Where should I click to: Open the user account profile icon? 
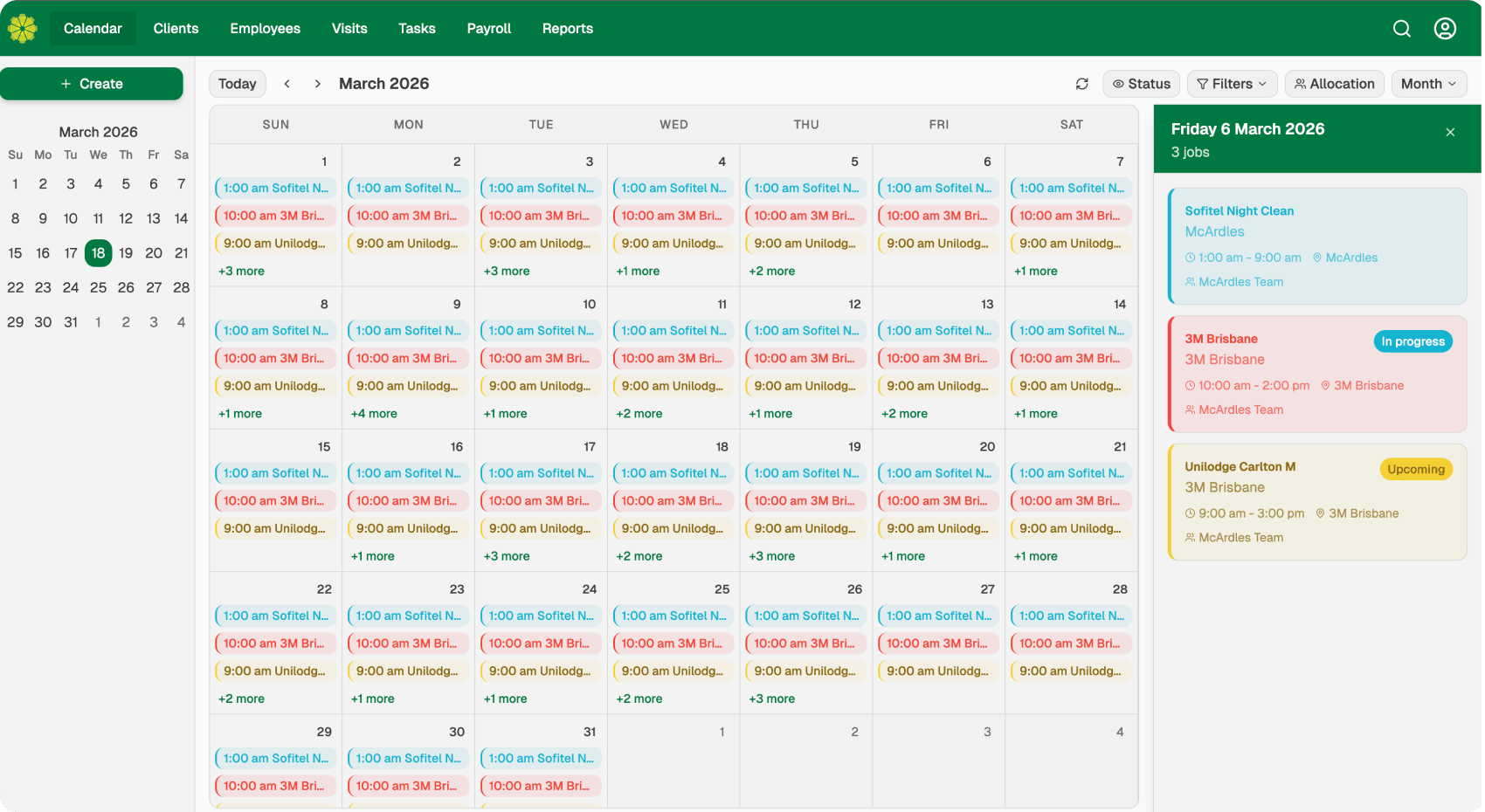[x=1445, y=28]
